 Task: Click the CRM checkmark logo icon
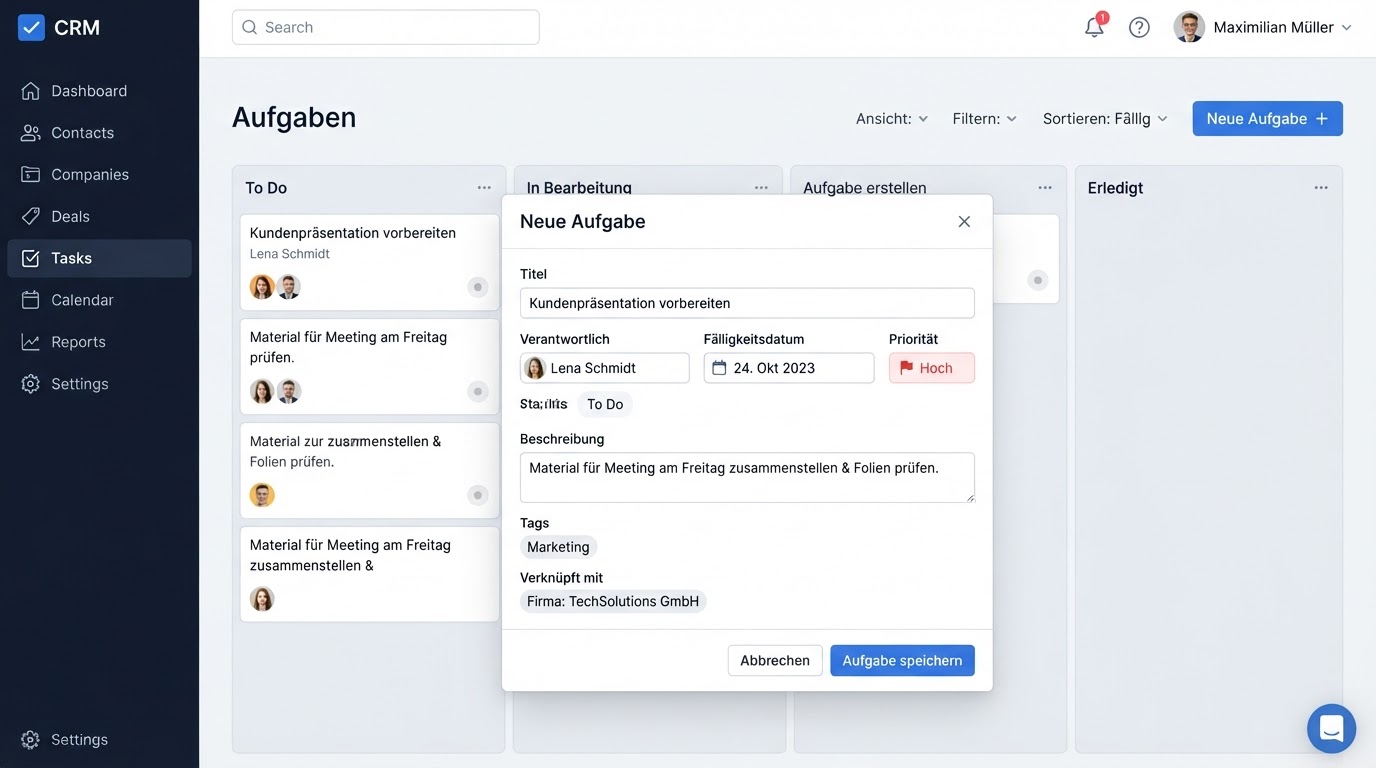31,27
